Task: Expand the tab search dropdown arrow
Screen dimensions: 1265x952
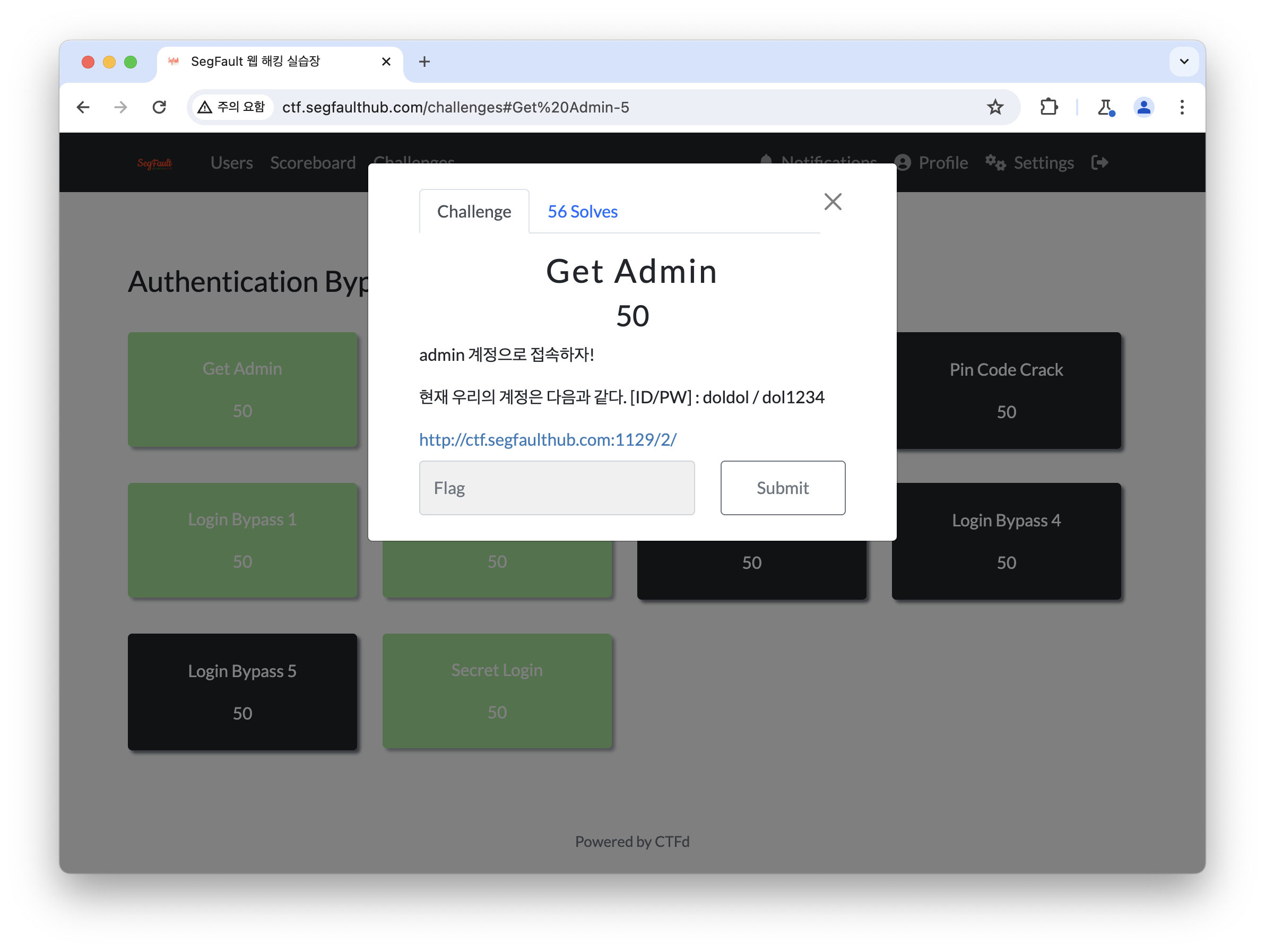Action: [x=1184, y=62]
